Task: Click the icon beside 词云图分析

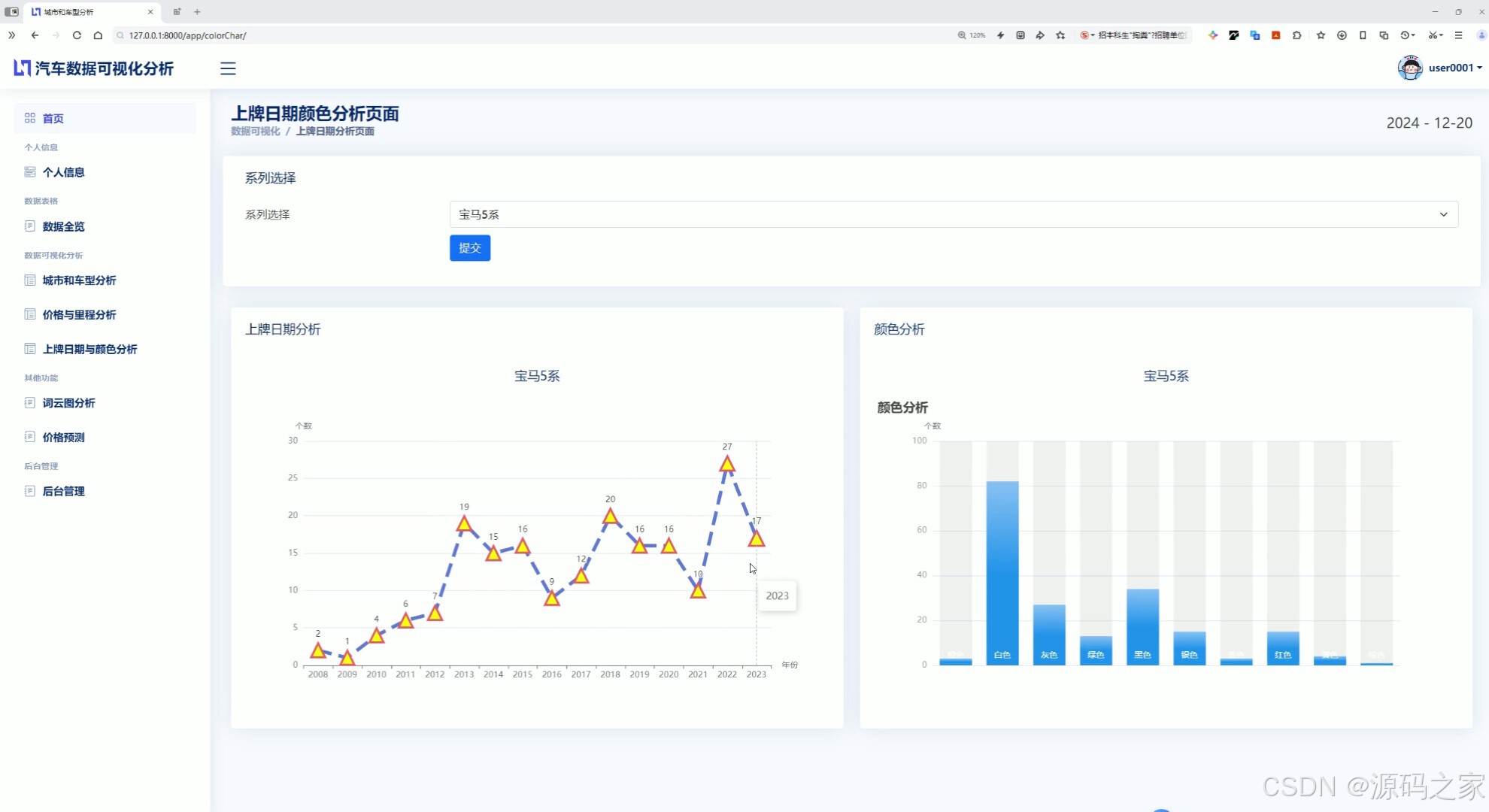Action: point(30,403)
